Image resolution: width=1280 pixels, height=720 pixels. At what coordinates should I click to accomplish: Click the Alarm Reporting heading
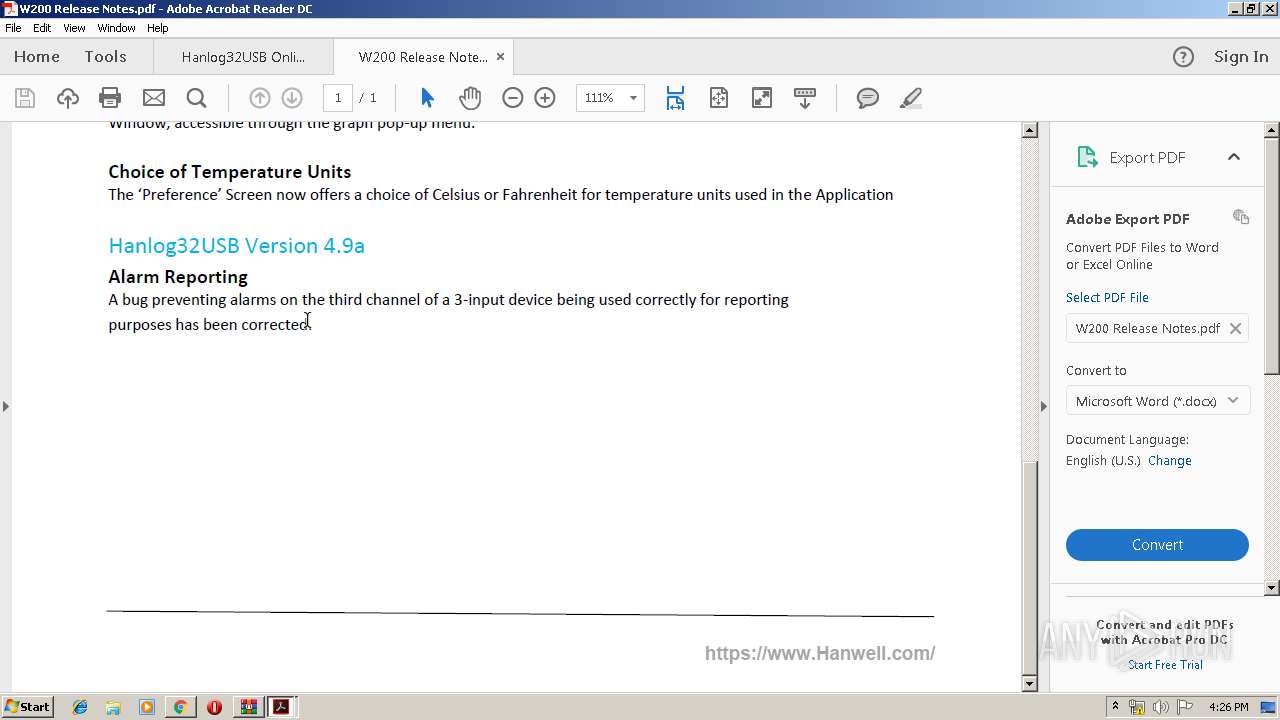tap(178, 277)
